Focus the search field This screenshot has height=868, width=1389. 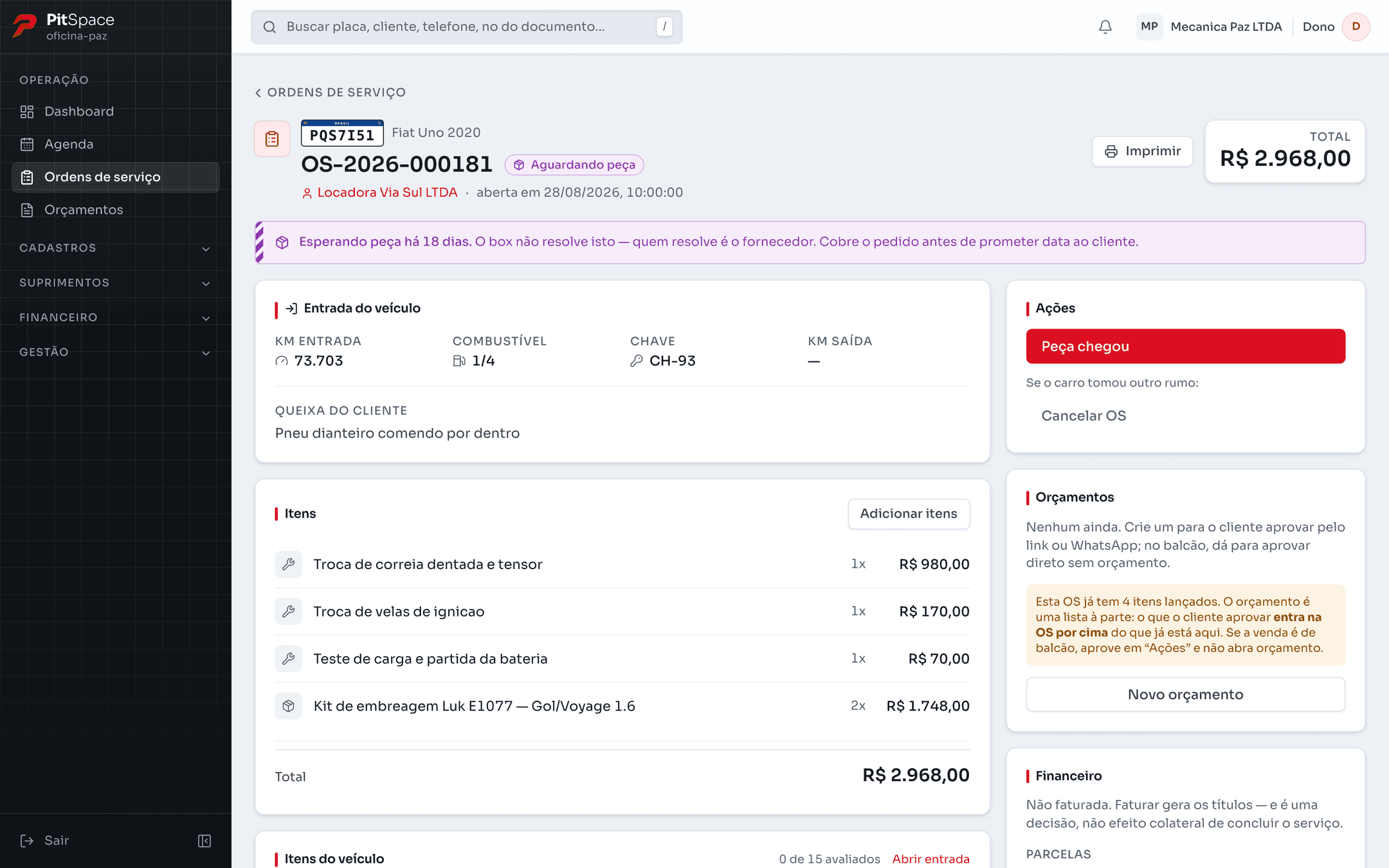click(466, 27)
